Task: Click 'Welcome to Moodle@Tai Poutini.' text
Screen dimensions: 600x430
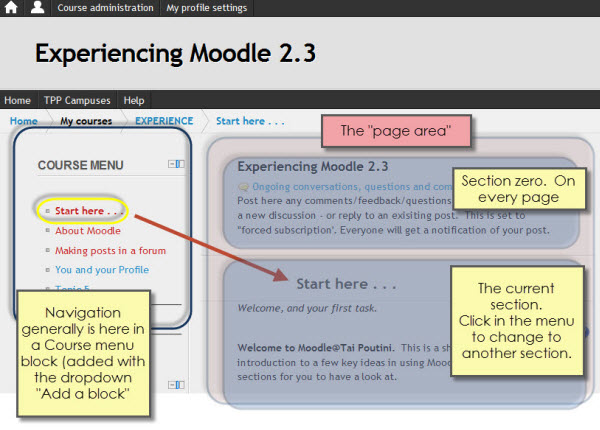Action: (316, 348)
